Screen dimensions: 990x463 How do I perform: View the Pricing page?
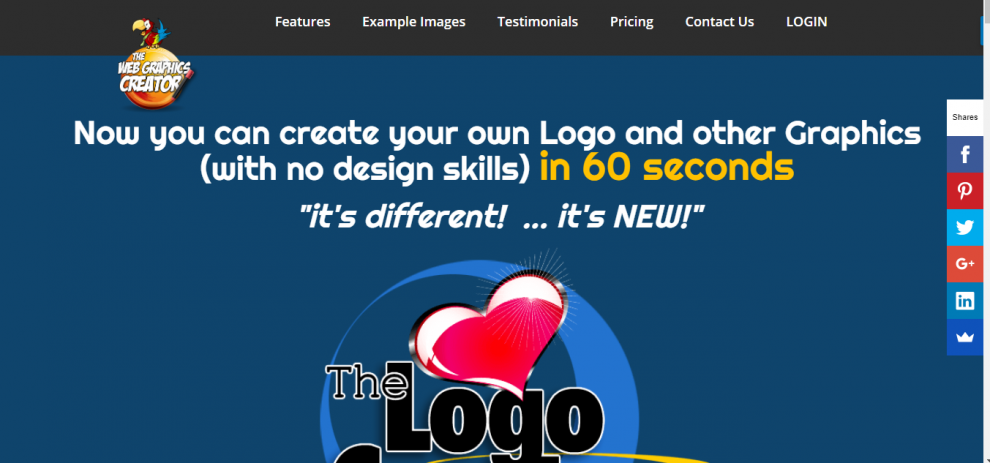click(631, 21)
